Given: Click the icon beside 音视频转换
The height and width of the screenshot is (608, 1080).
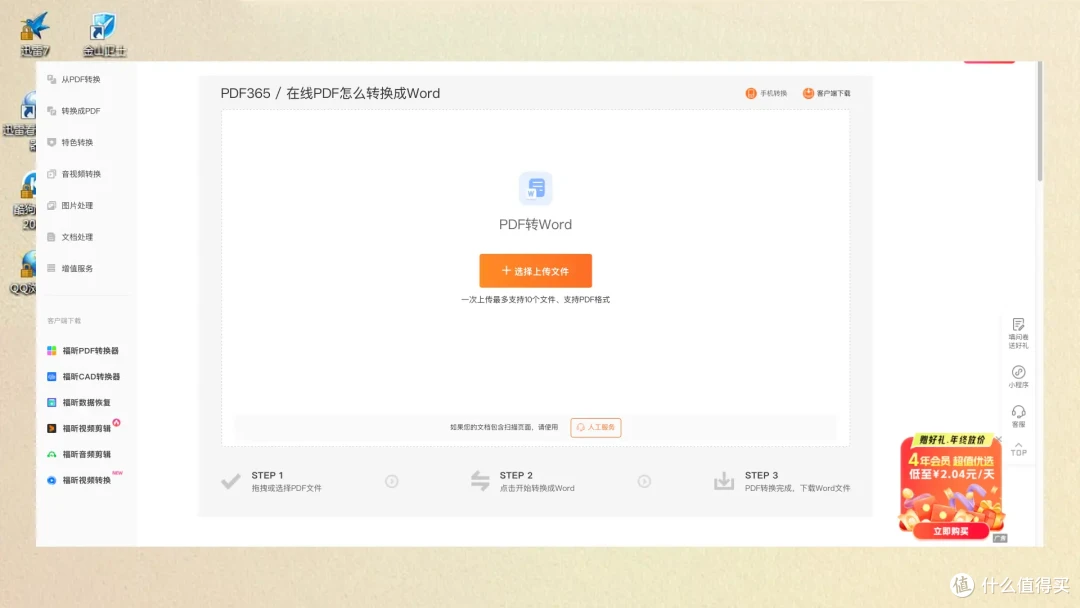Looking at the screenshot, I should pos(52,174).
